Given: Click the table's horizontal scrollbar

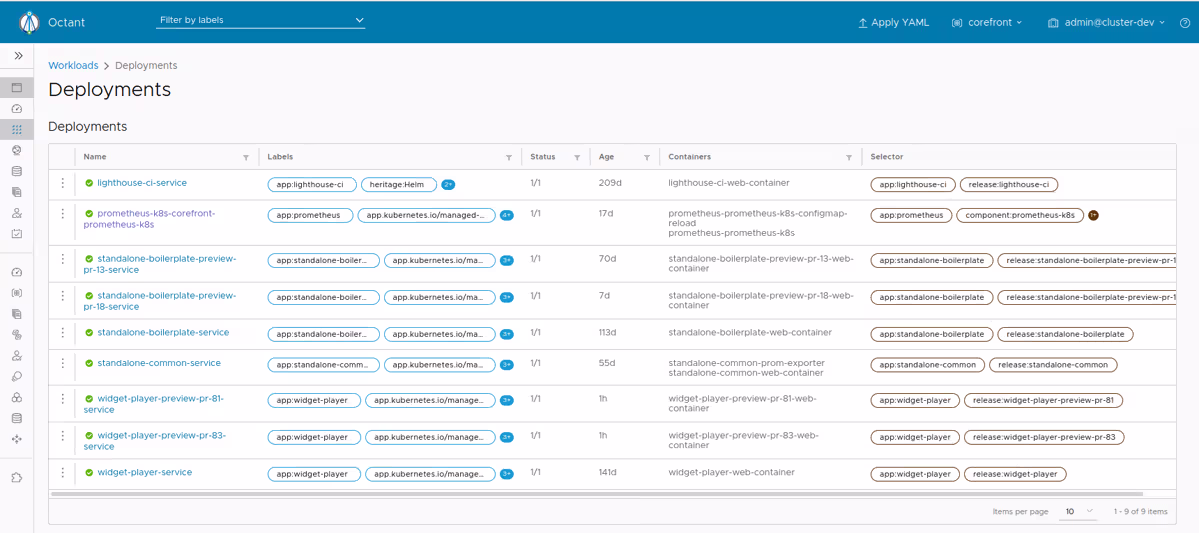Looking at the screenshot, I should pos(596,494).
